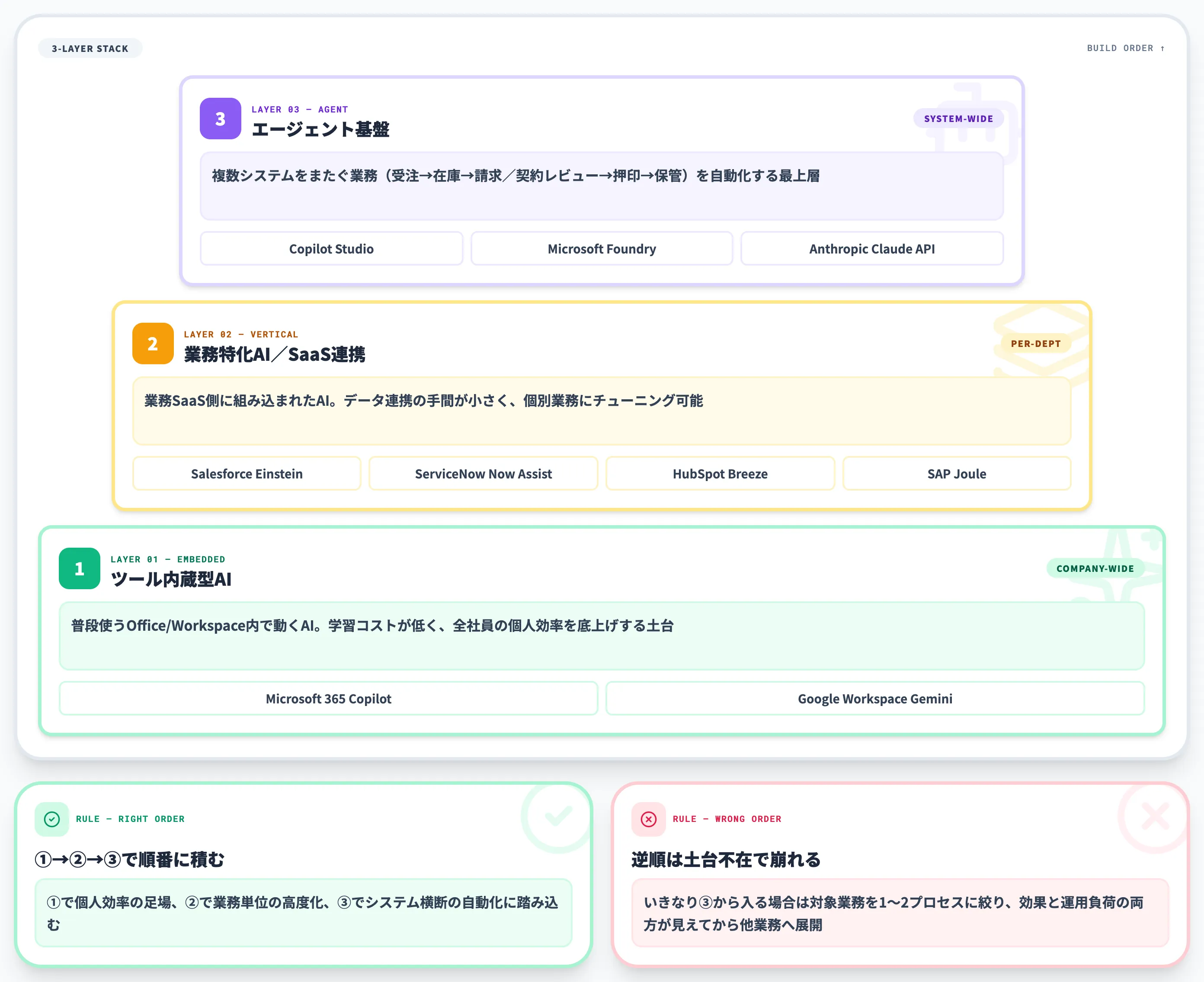This screenshot has height=982, width=1204.
Task: Click the SYSTEM-WIDE tag
Action: [x=958, y=119]
